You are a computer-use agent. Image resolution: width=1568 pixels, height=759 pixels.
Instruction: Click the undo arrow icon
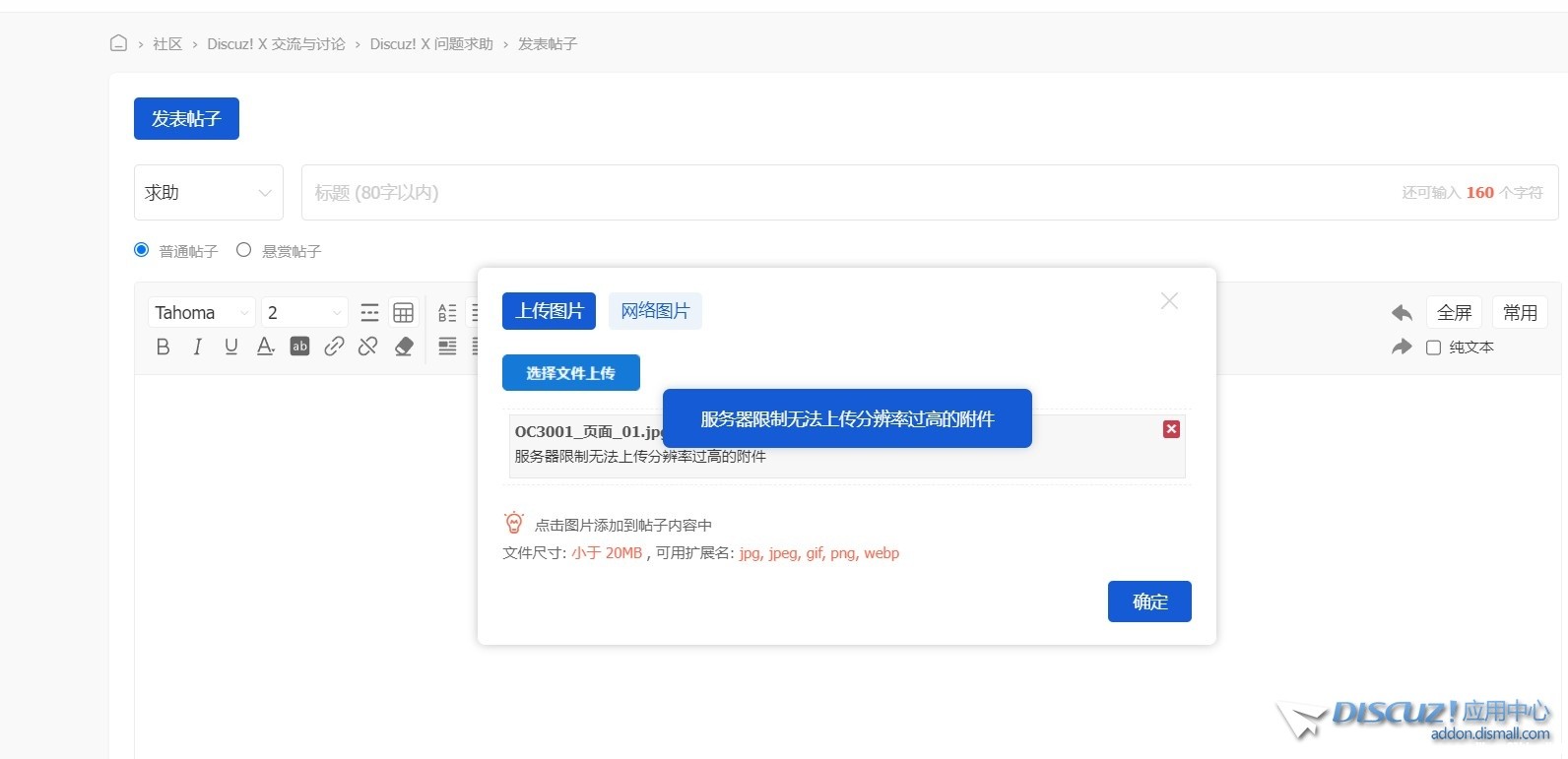(1402, 313)
